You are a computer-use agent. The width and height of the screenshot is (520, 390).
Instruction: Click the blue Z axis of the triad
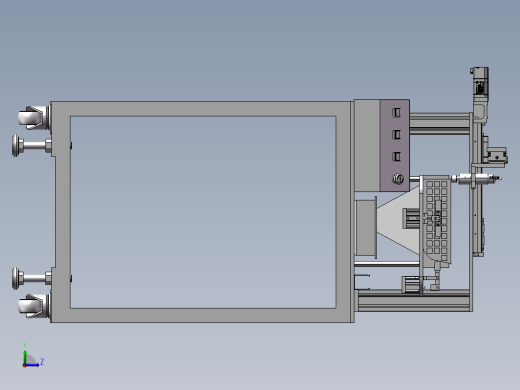click(x=33, y=365)
